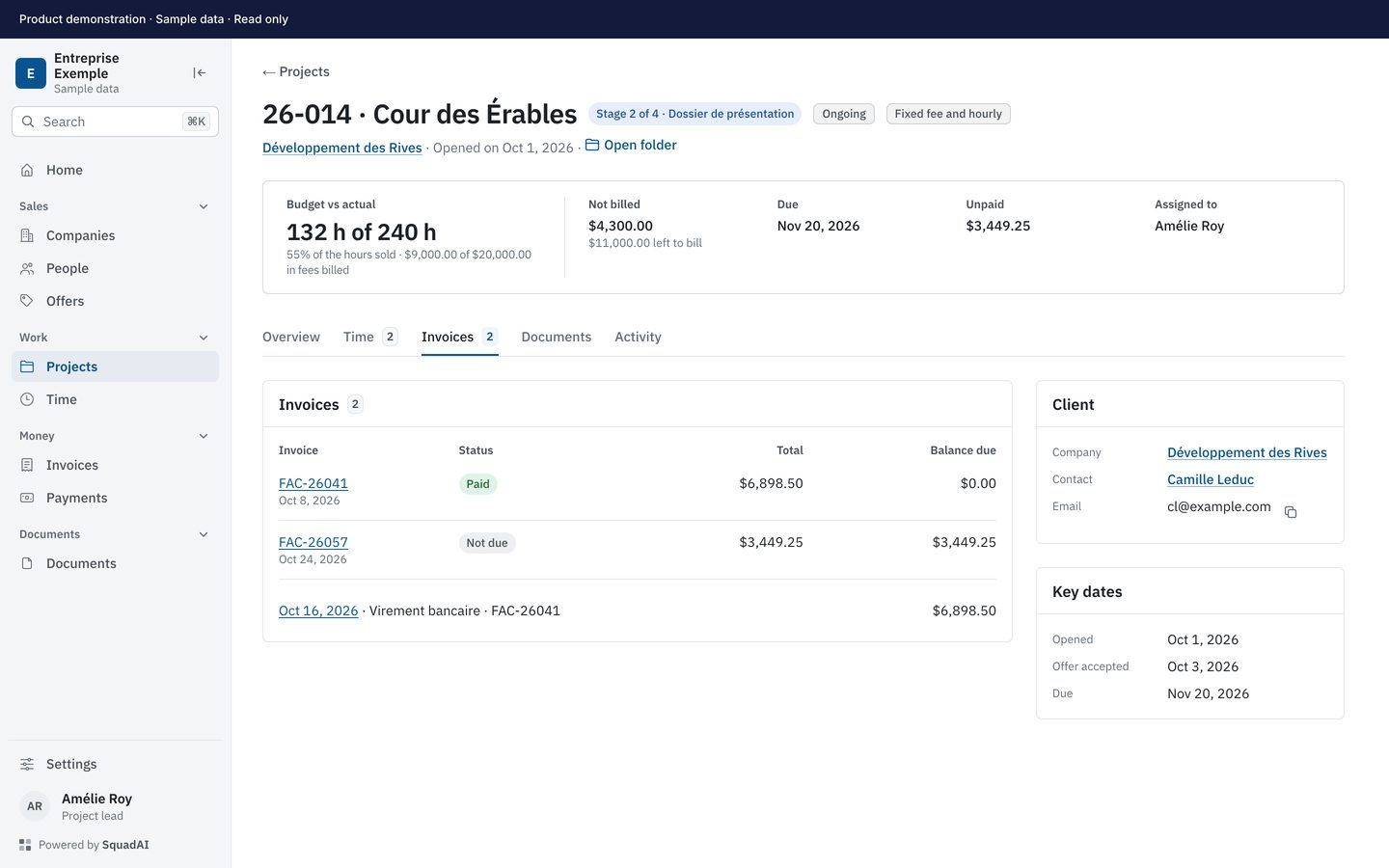
Task: Open Settings in the sidebar
Action: coord(116,764)
